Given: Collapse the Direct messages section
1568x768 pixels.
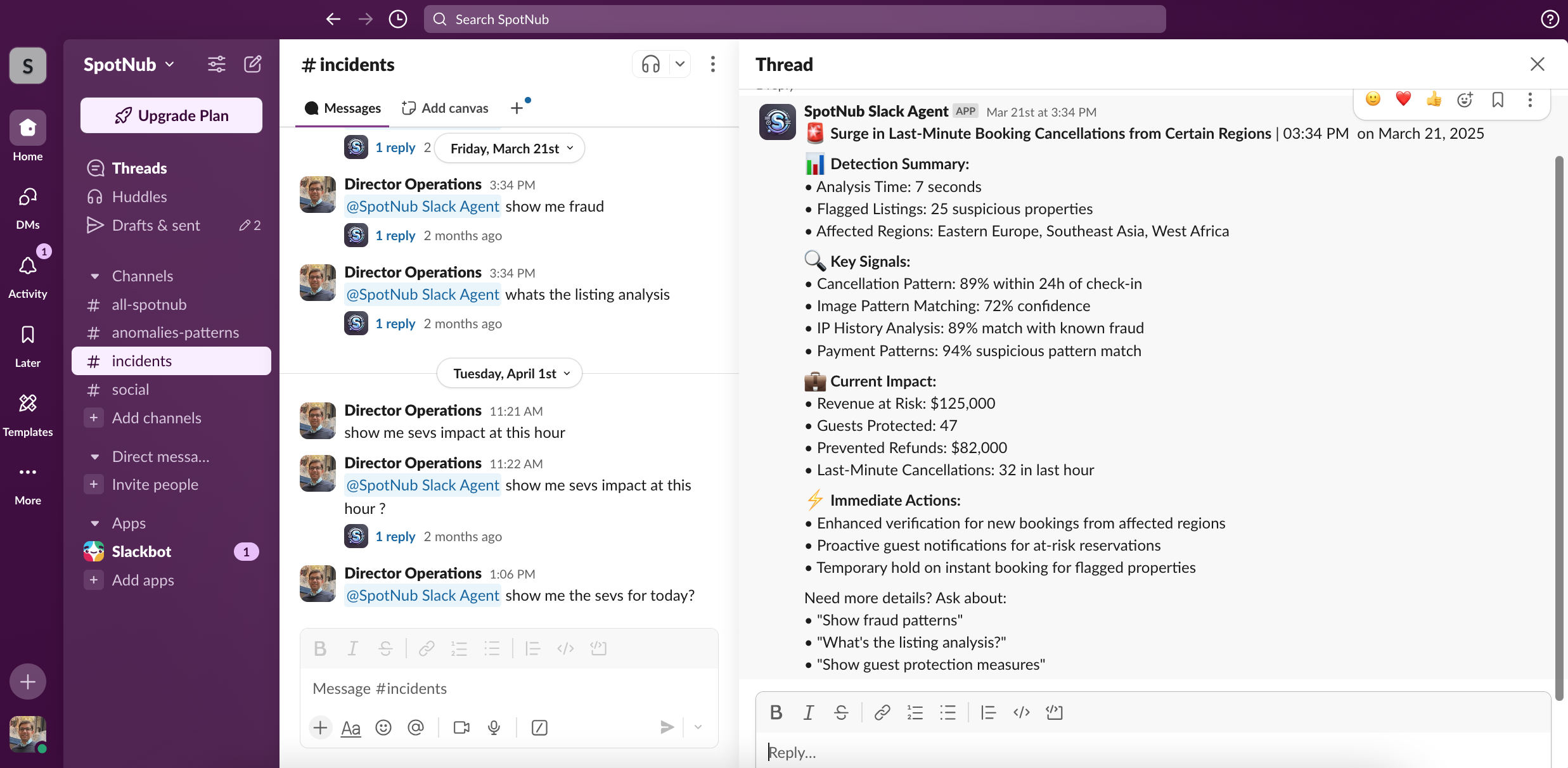Looking at the screenshot, I should [x=95, y=457].
